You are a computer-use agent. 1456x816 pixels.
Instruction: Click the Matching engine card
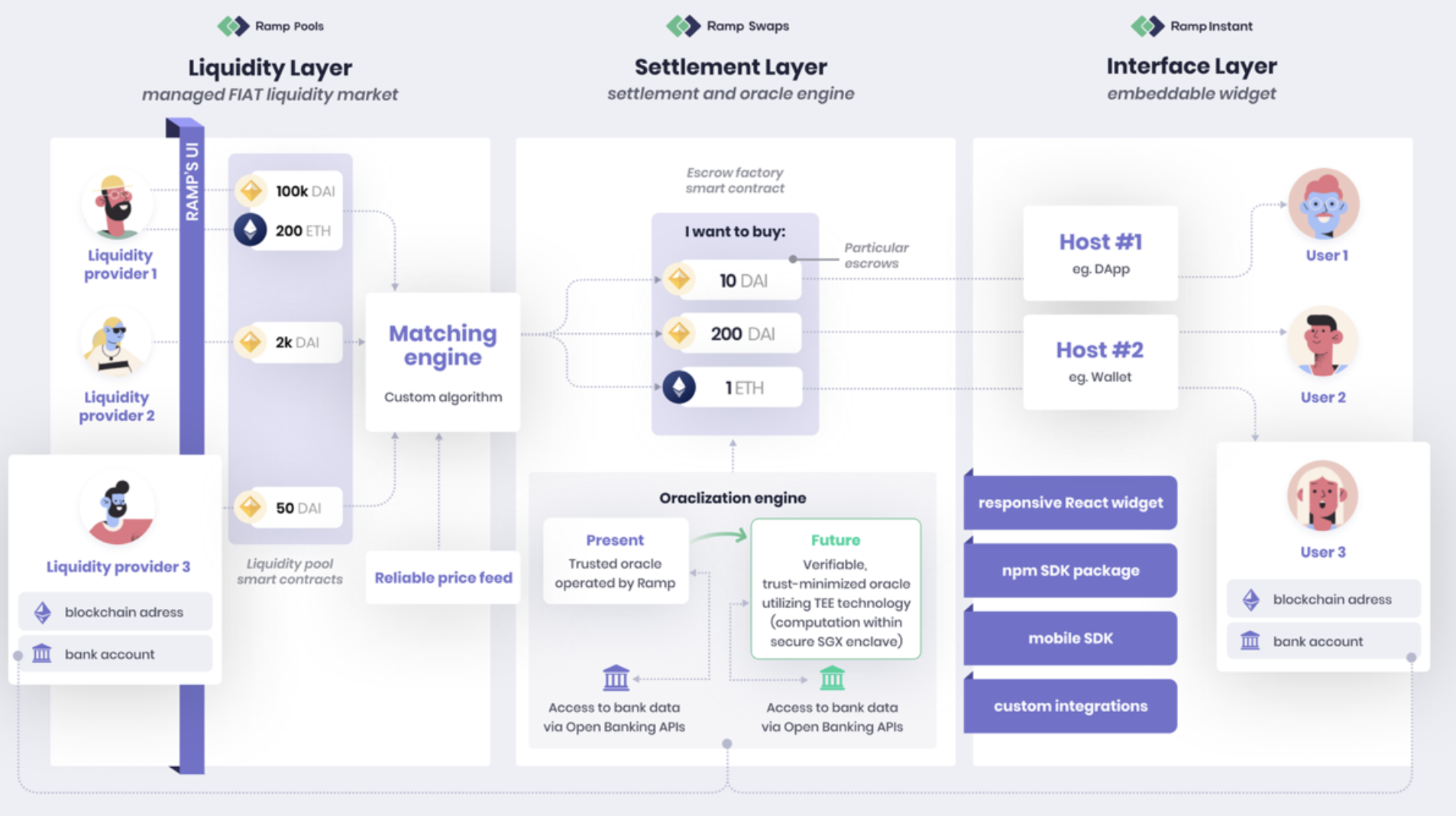point(443,362)
